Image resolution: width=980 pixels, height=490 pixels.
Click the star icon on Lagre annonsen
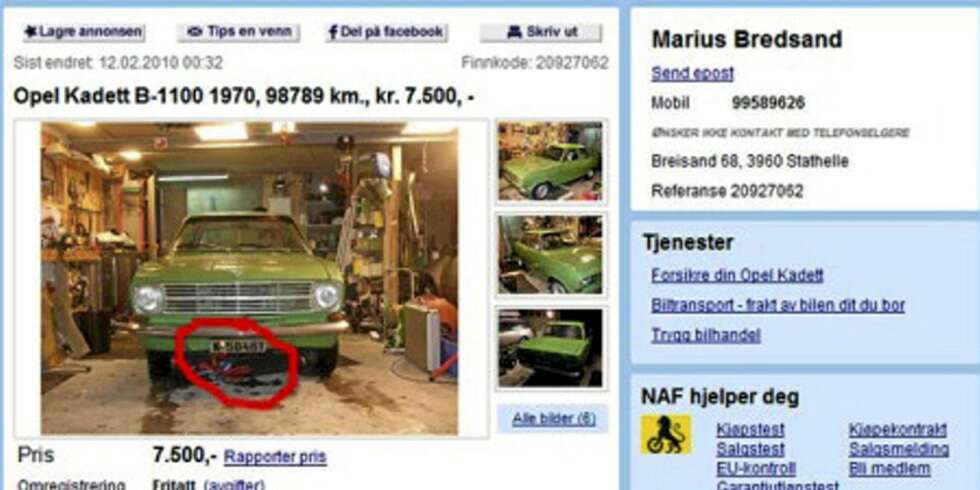[31, 31]
